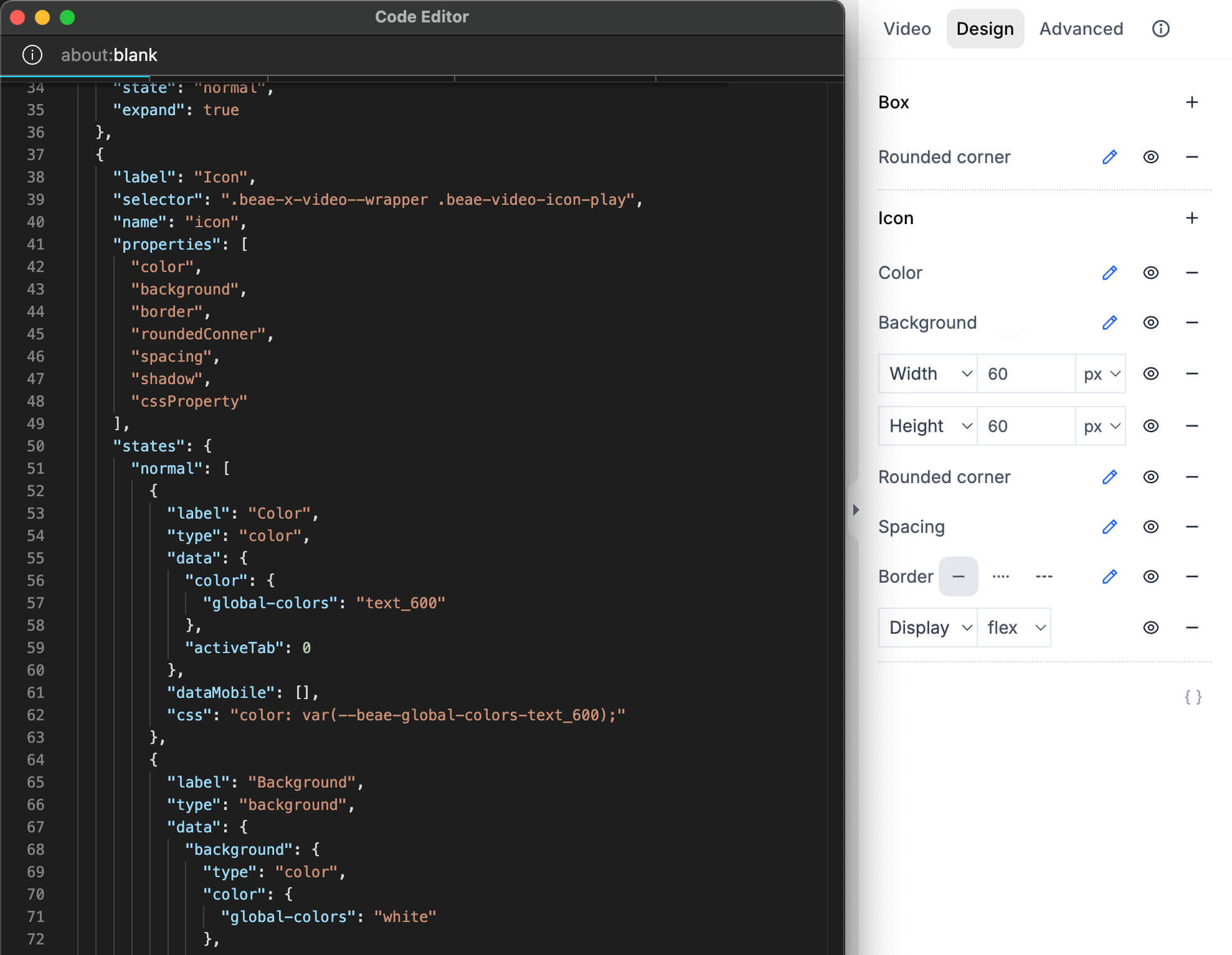
Task: Open the Advanced tab
Action: 1081,29
